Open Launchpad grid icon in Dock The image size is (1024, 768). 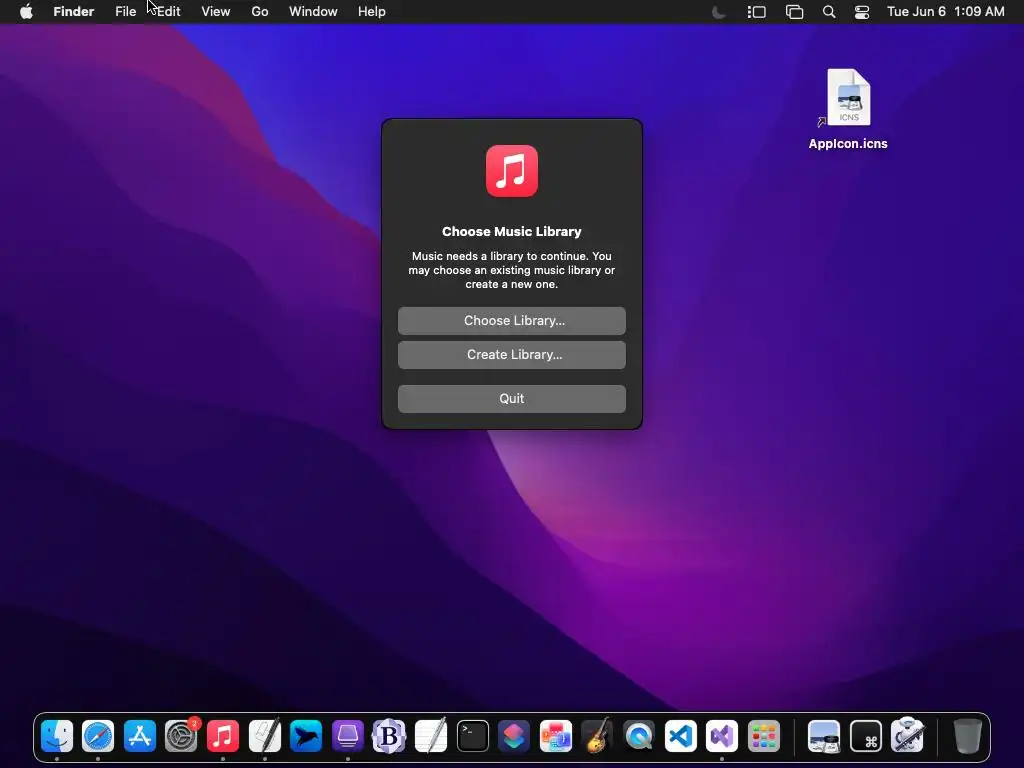[x=763, y=736]
